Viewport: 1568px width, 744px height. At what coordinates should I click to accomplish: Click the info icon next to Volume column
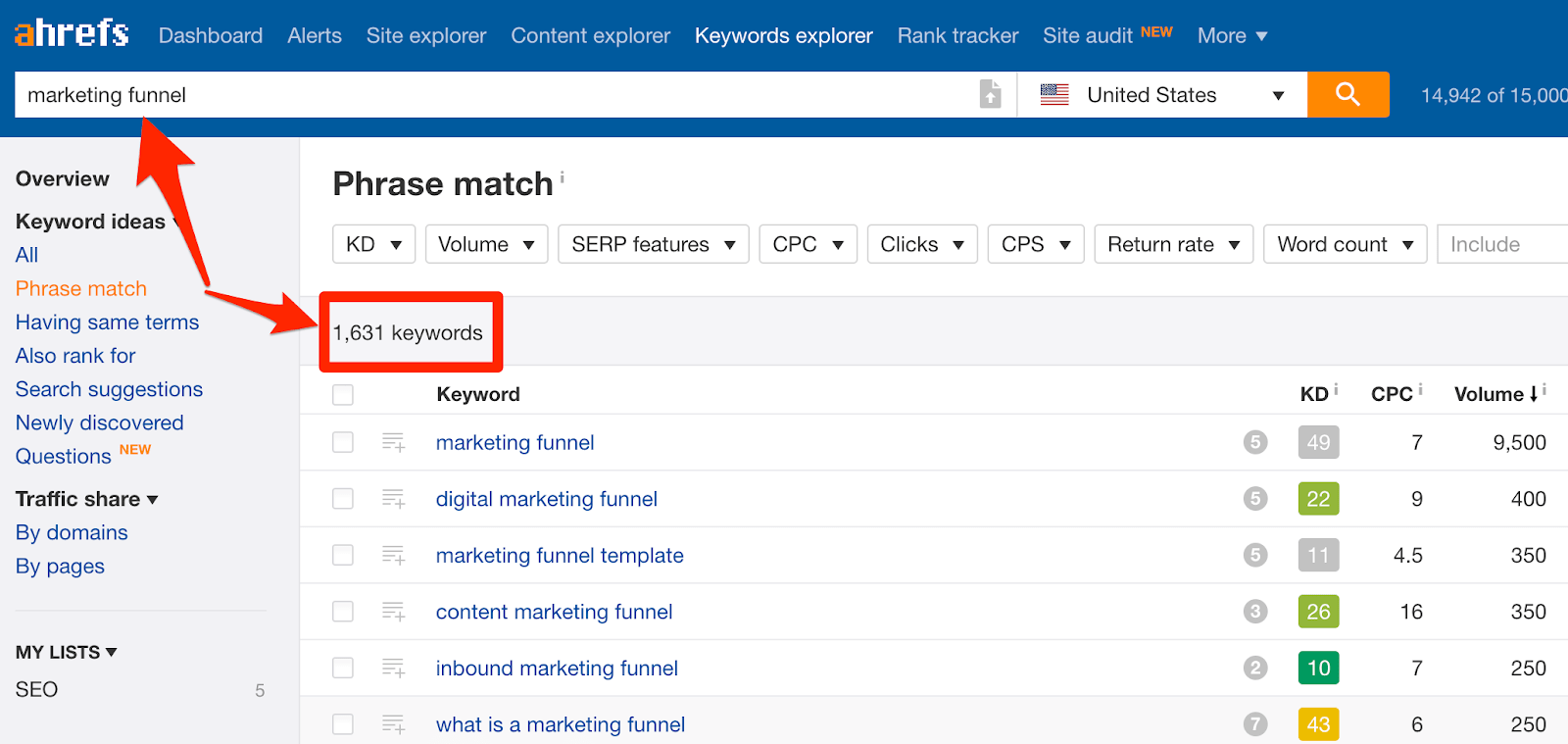(1544, 389)
